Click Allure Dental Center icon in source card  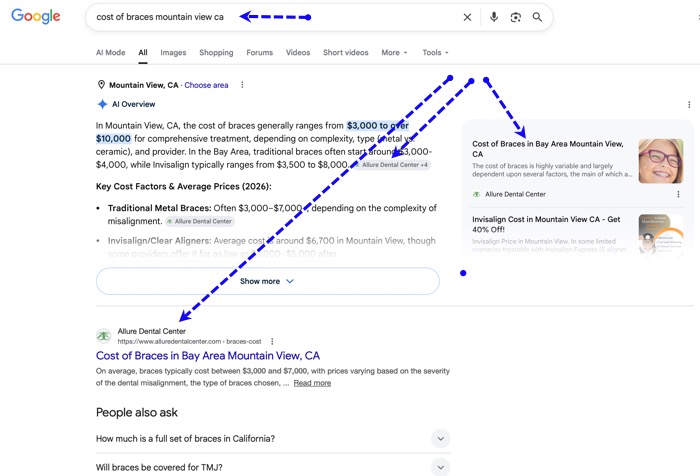pyautogui.click(x=476, y=194)
